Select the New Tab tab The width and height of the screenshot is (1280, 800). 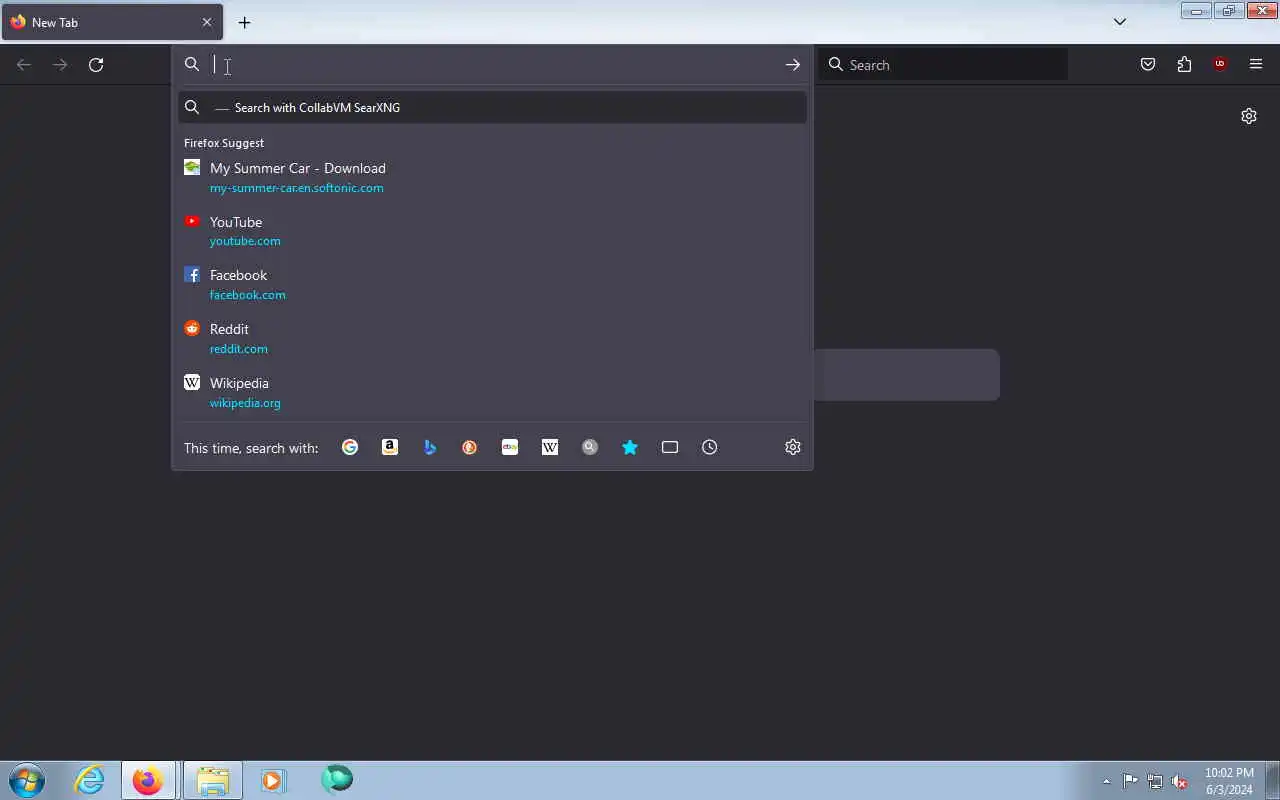click(111, 22)
